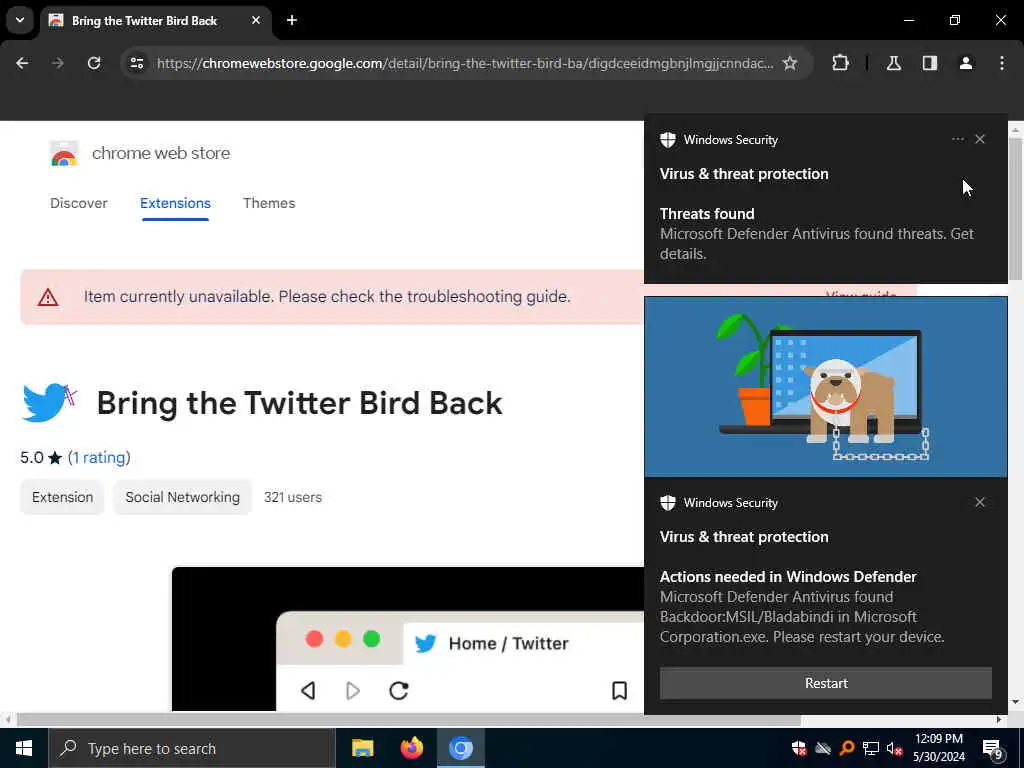Screen dimensions: 1024x768
Task: Click the Social Networking category chip
Action: coord(182,497)
